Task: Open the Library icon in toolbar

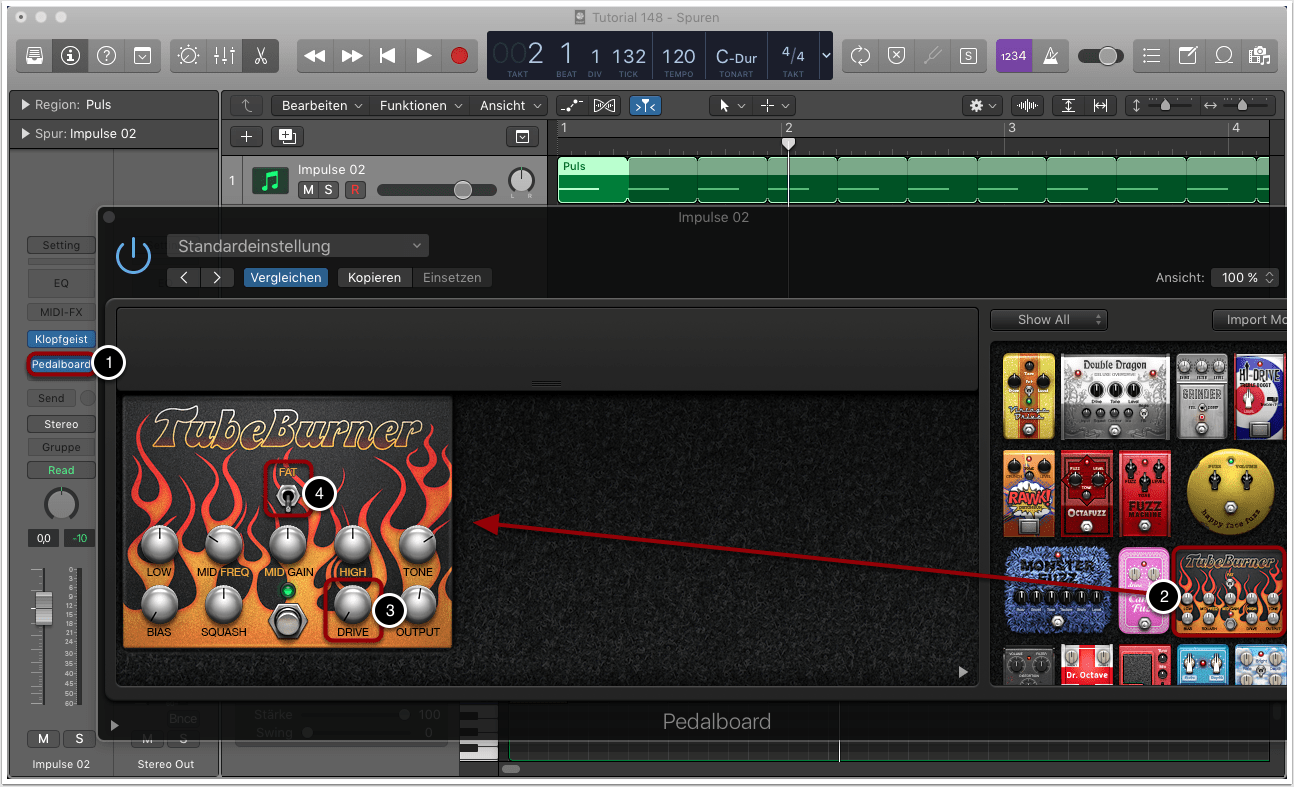Action: (x=34, y=56)
